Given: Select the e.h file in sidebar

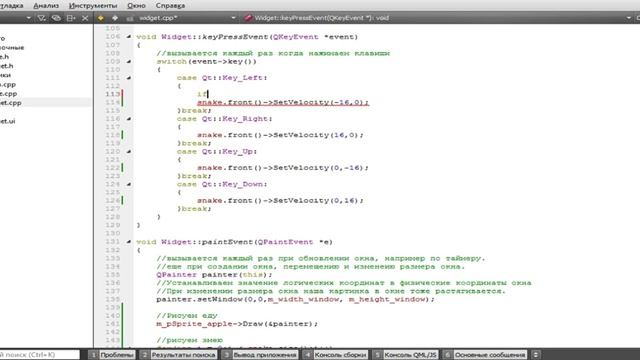Looking at the screenshot, I should tap(4, 57).
